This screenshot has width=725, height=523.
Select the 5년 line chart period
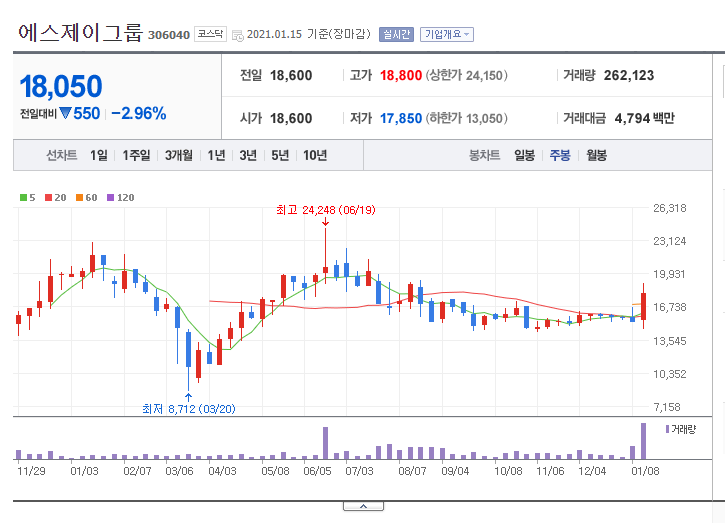[280, 155]
